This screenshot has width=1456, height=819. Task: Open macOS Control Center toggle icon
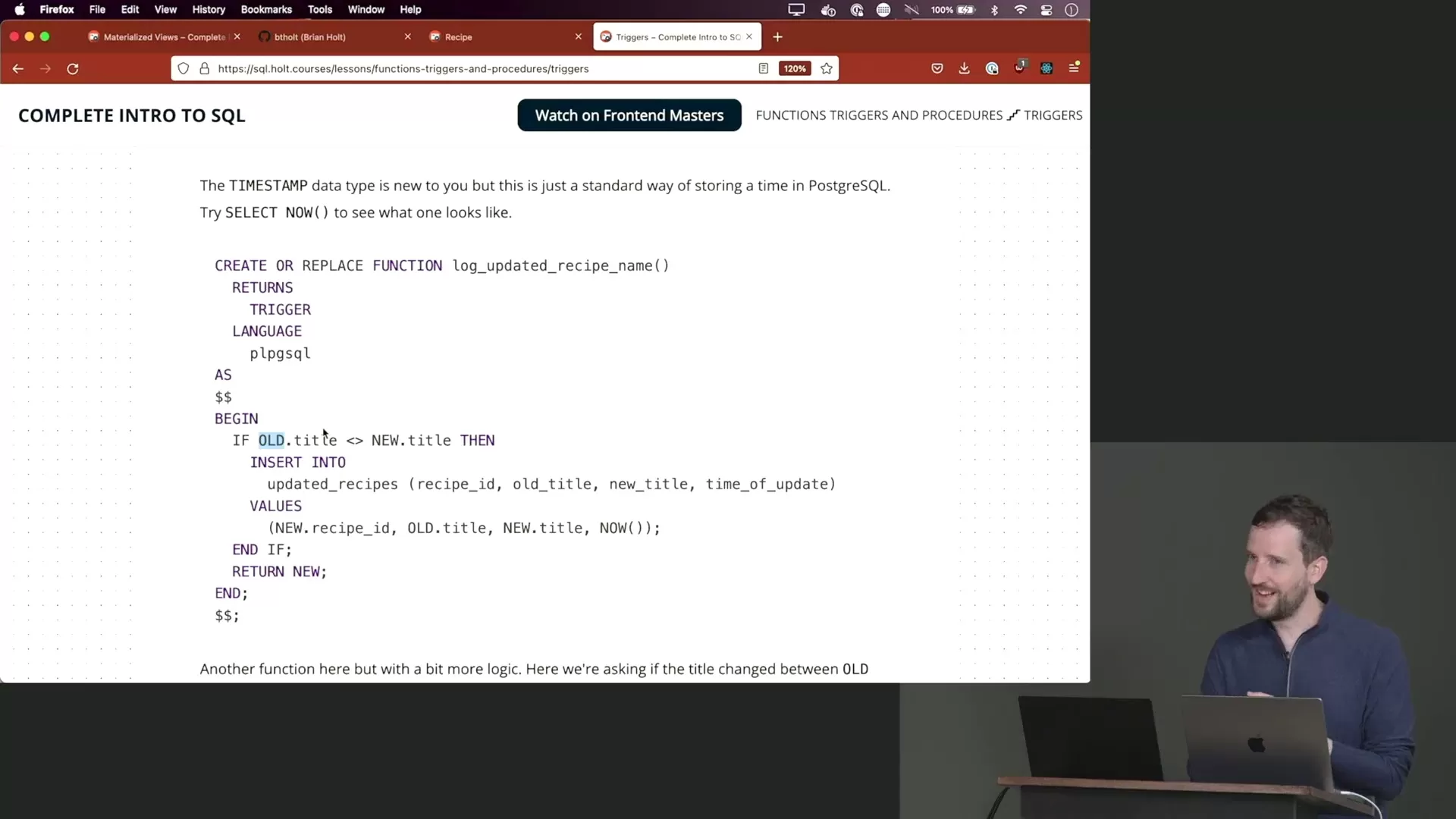click(x=1046, y=10)
